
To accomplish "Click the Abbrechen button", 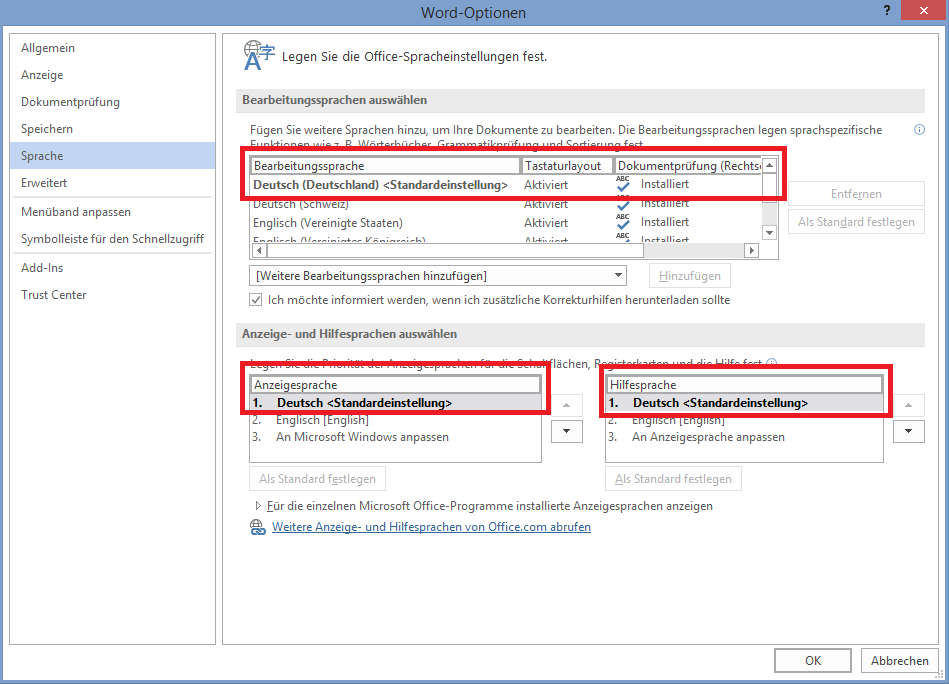I will click(x=899, y=660).
